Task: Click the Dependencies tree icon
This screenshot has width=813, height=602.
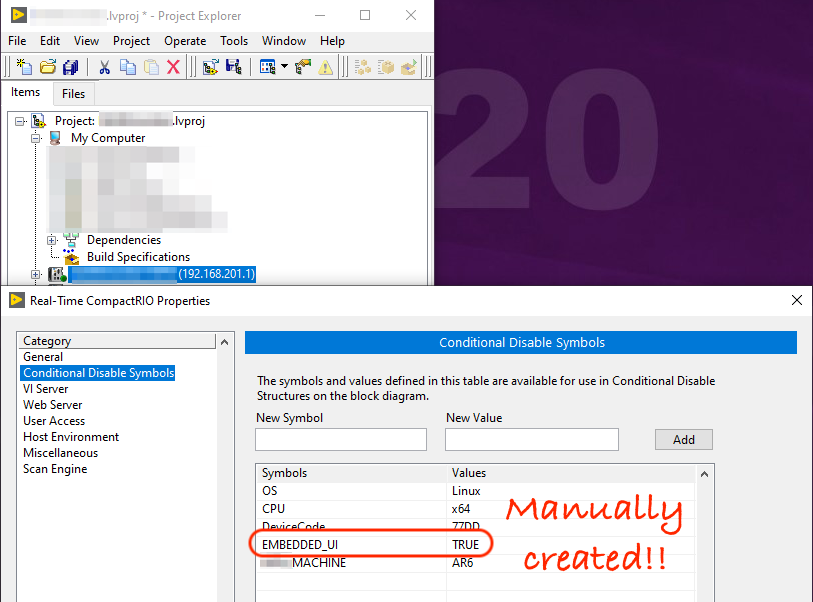Action: click(x=71, y=240)
